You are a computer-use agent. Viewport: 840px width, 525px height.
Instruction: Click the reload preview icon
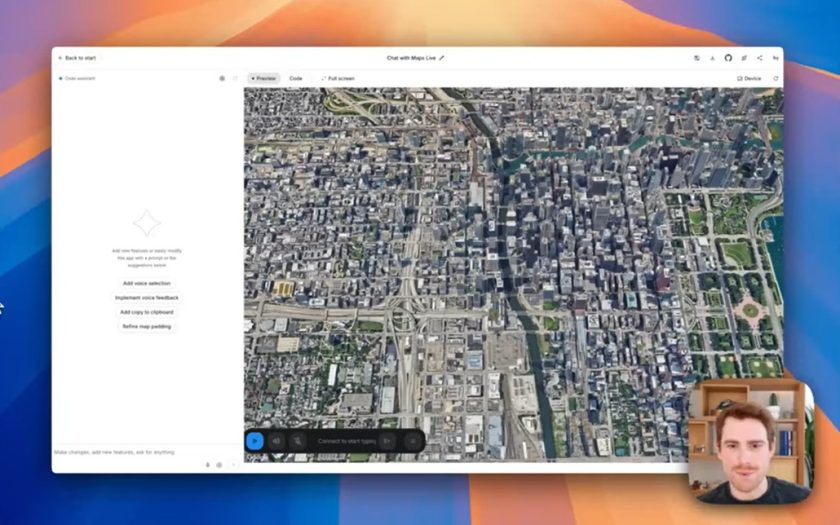pyautogui.click(x=775, y=78)
